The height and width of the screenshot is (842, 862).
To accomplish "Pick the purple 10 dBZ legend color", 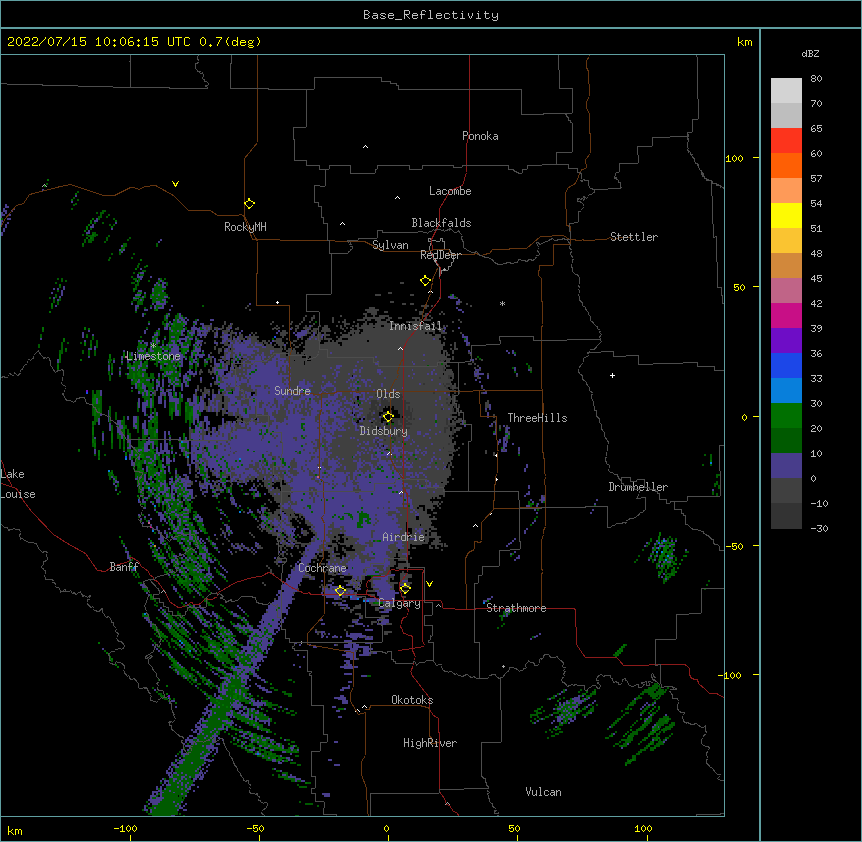I will [x=786, y=466].
